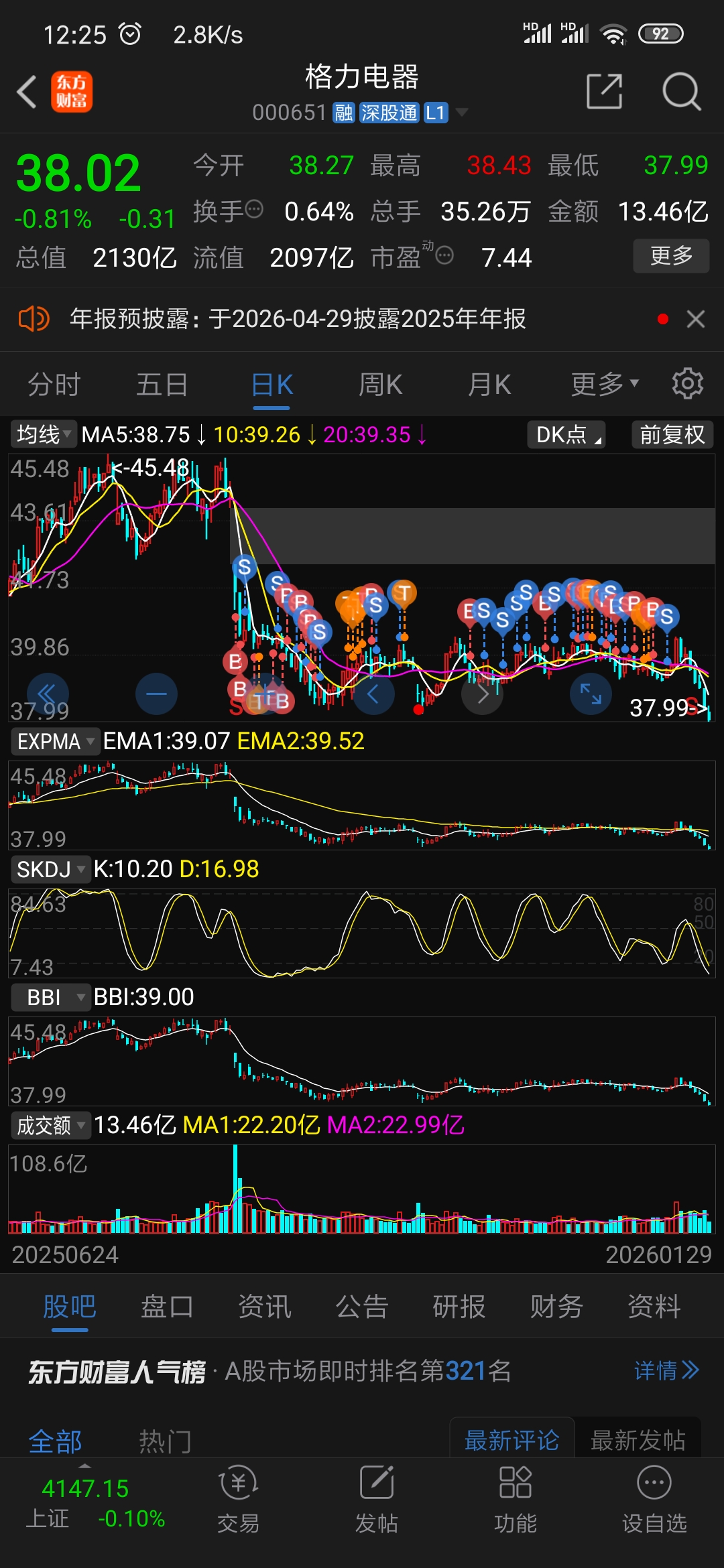Expand stock title dropdown arrow beside L1
The height and width of the screenshot is (1568, 724).
461,112
